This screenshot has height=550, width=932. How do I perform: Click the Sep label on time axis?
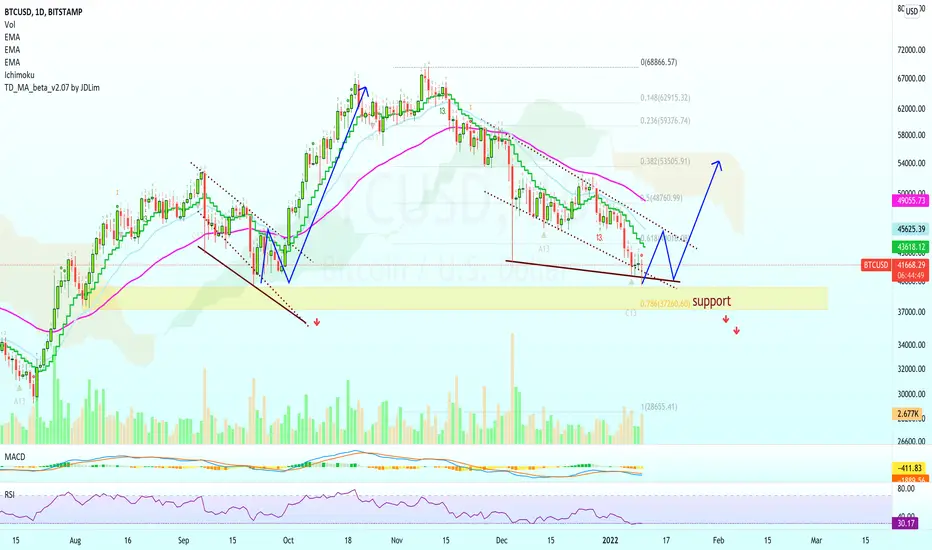click(183, 540)
